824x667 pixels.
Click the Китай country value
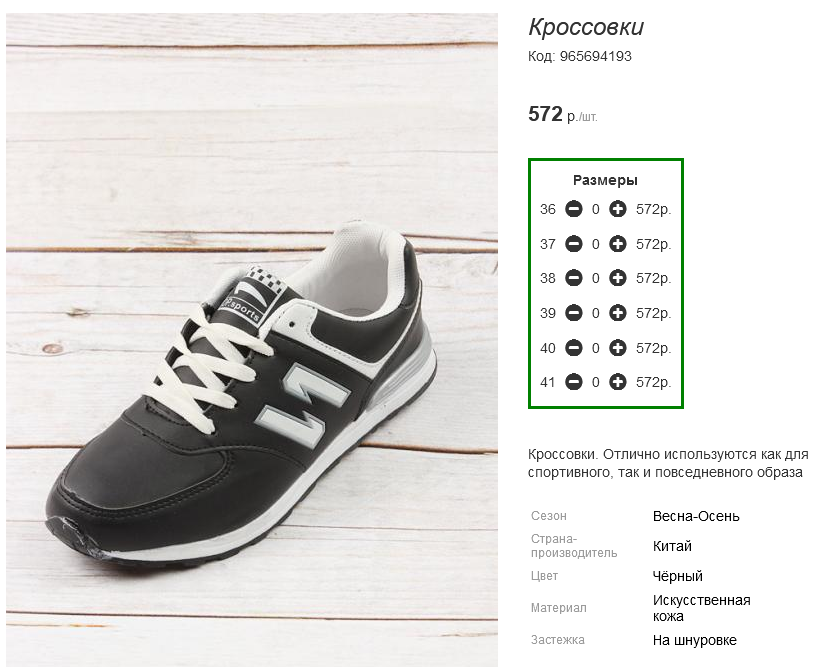(x=672, y=546)
